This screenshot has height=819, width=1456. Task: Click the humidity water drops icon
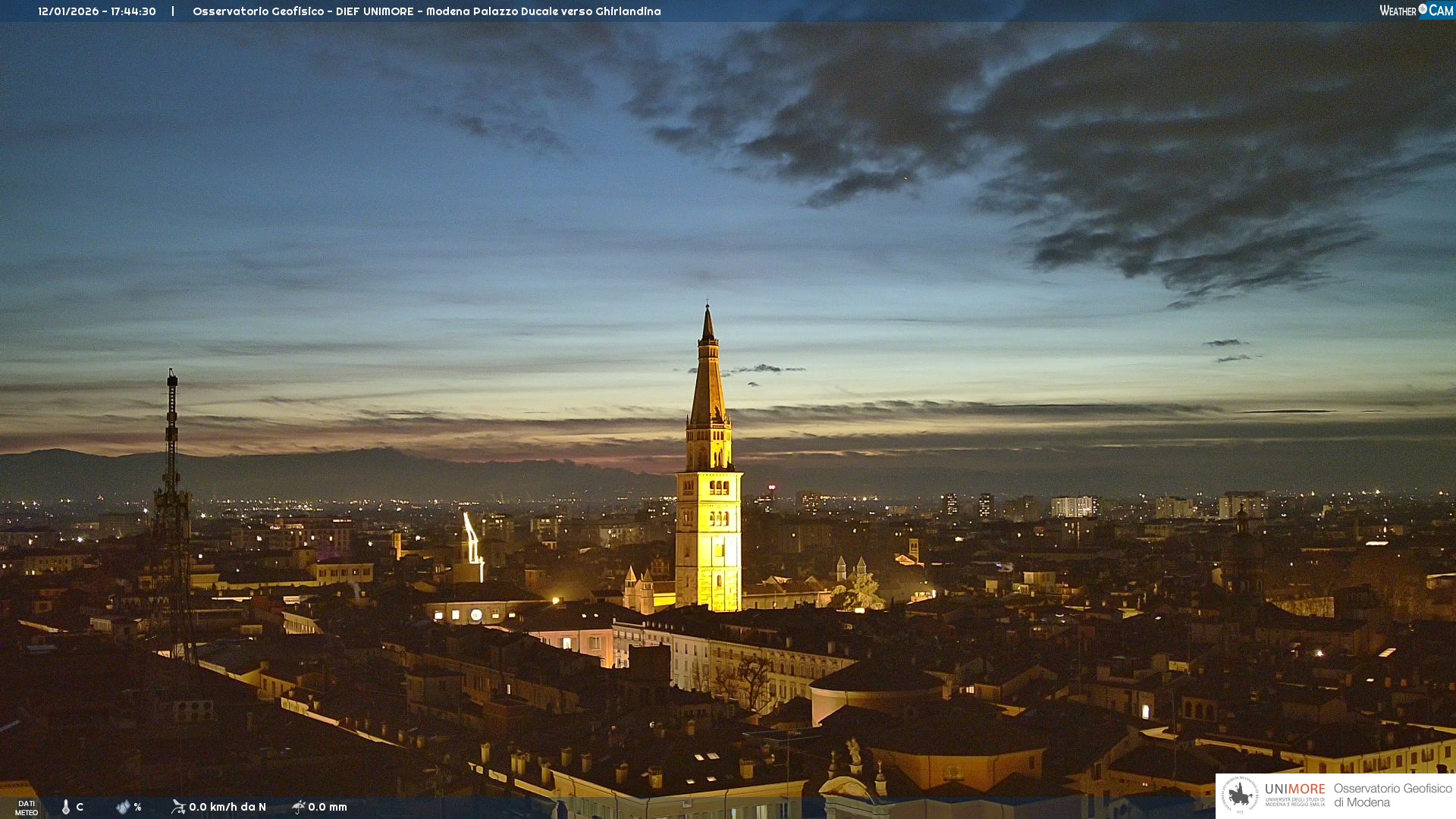123,807
